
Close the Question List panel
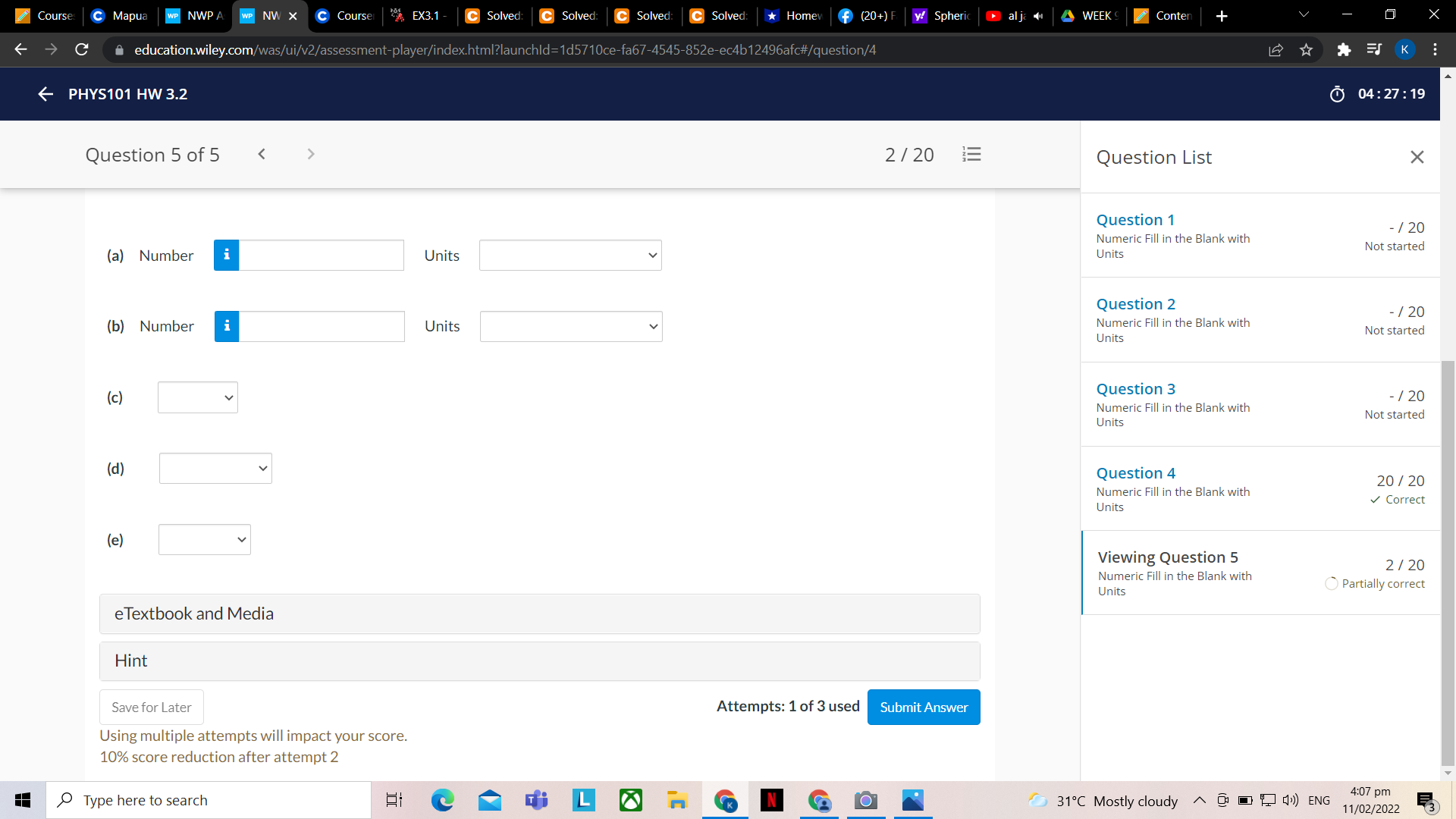pos(1417,157)
